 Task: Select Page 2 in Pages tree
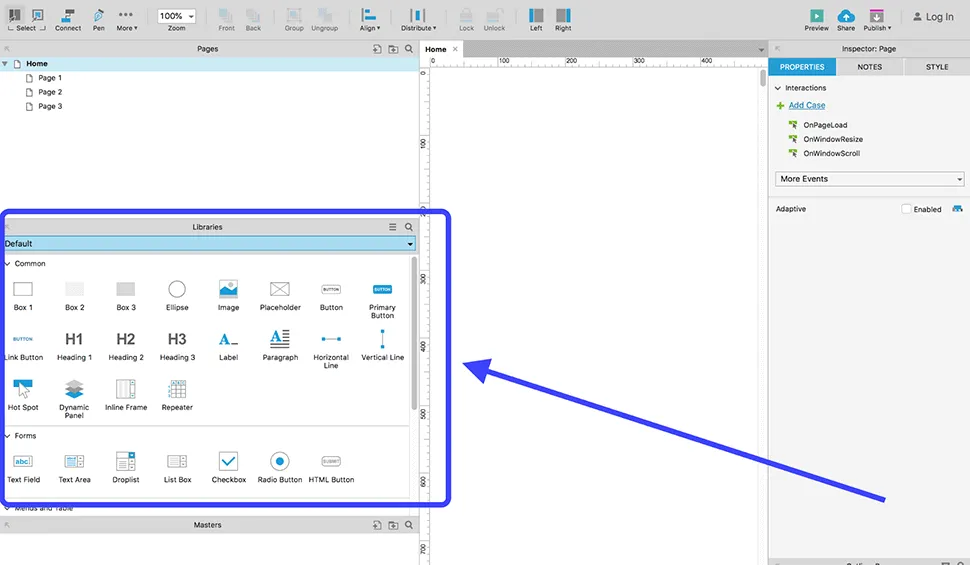tap(50, 92)
